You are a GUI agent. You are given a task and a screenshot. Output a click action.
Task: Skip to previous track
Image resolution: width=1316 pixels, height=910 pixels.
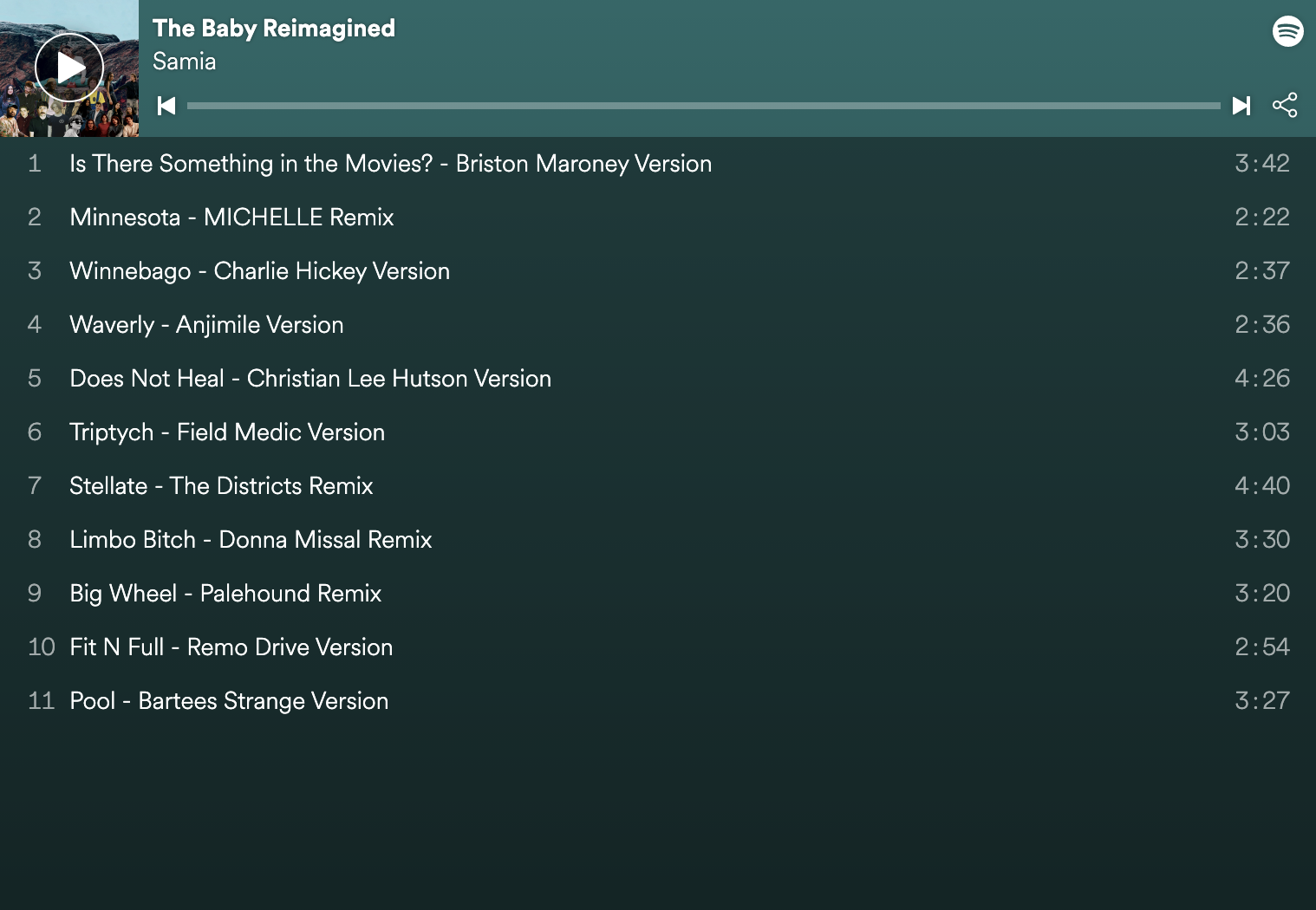[166, 106]
